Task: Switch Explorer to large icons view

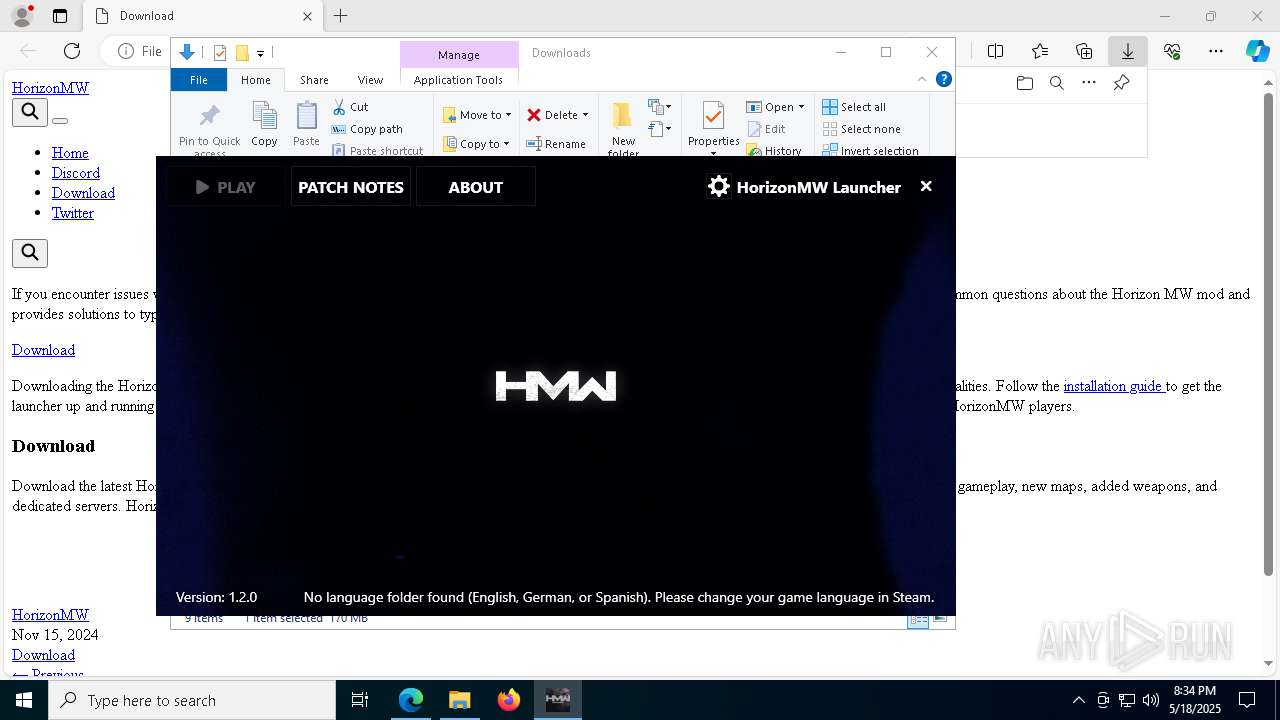Action: point(940,620)
